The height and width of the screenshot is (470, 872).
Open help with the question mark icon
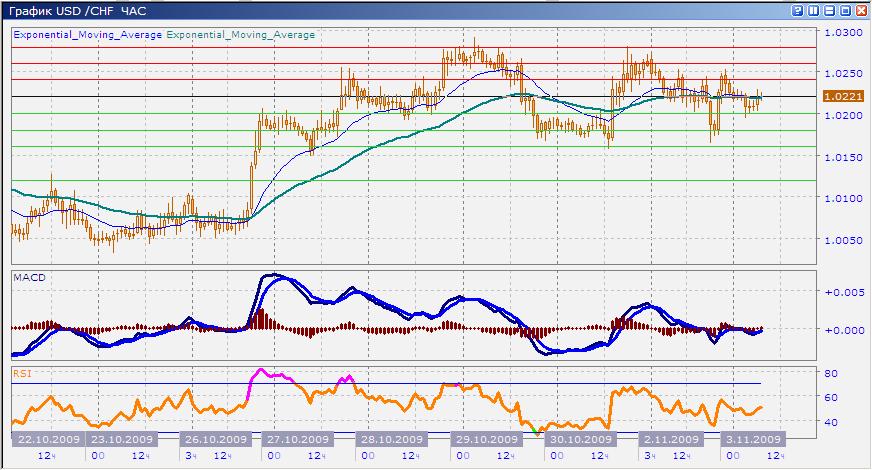pos(797,10)
